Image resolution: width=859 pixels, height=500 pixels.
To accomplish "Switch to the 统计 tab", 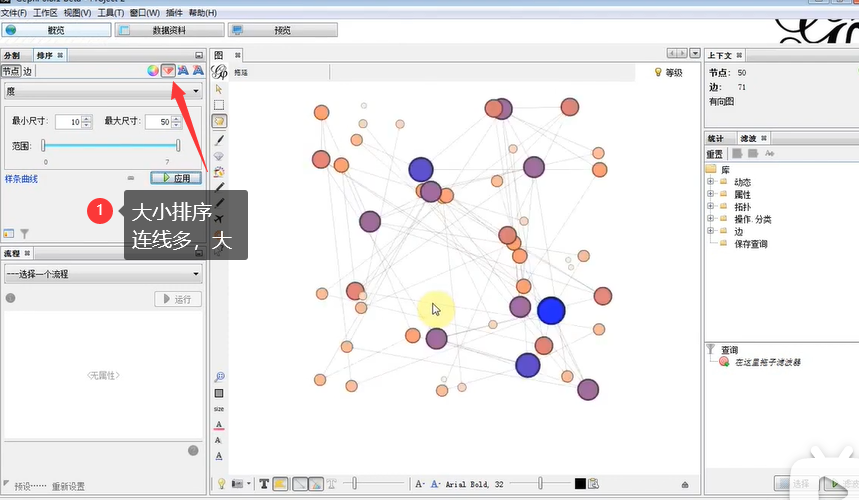I will coord(715,139).
